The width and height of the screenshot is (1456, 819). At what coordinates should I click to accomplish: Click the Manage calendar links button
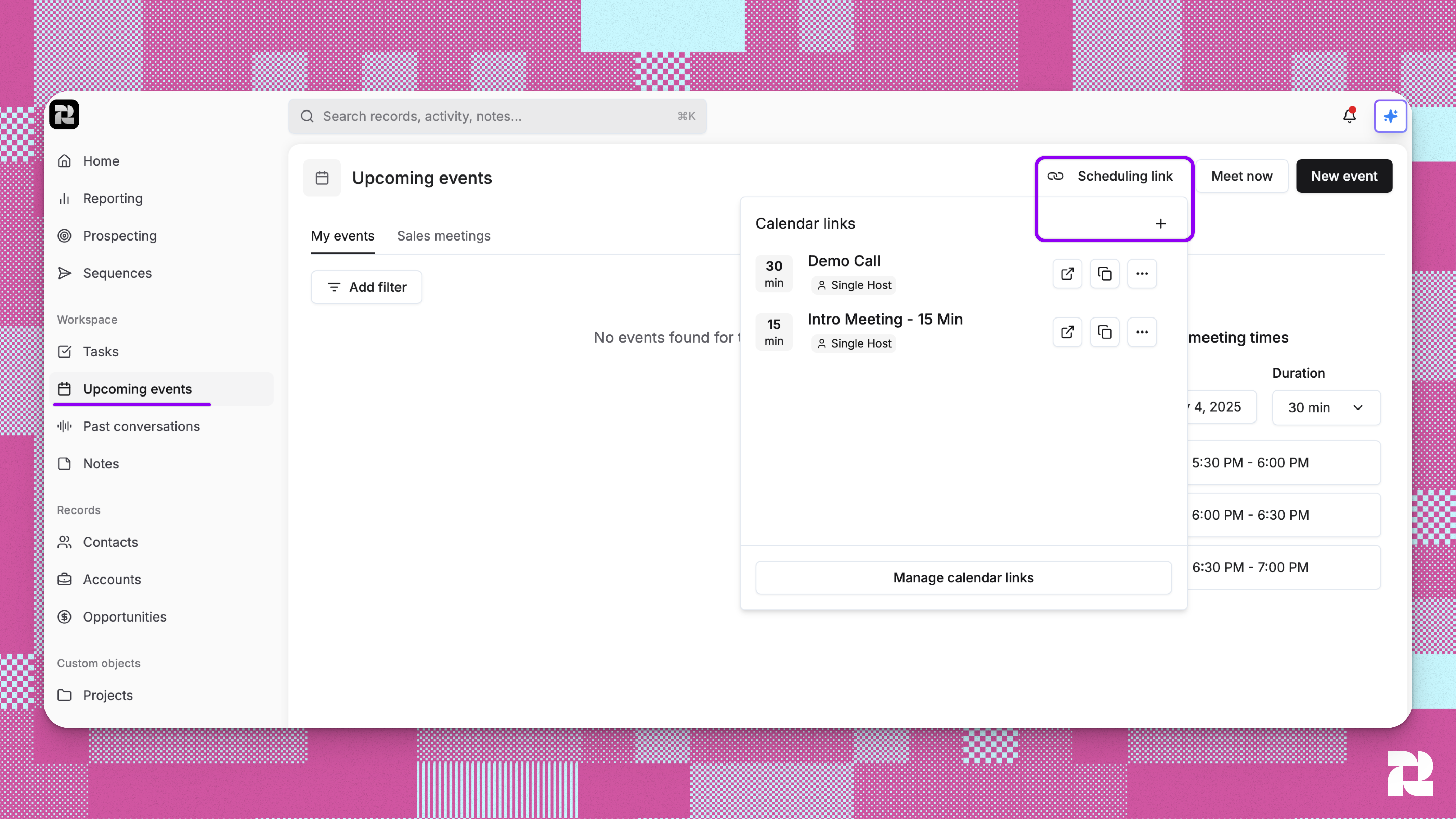(x=963, y=577)
